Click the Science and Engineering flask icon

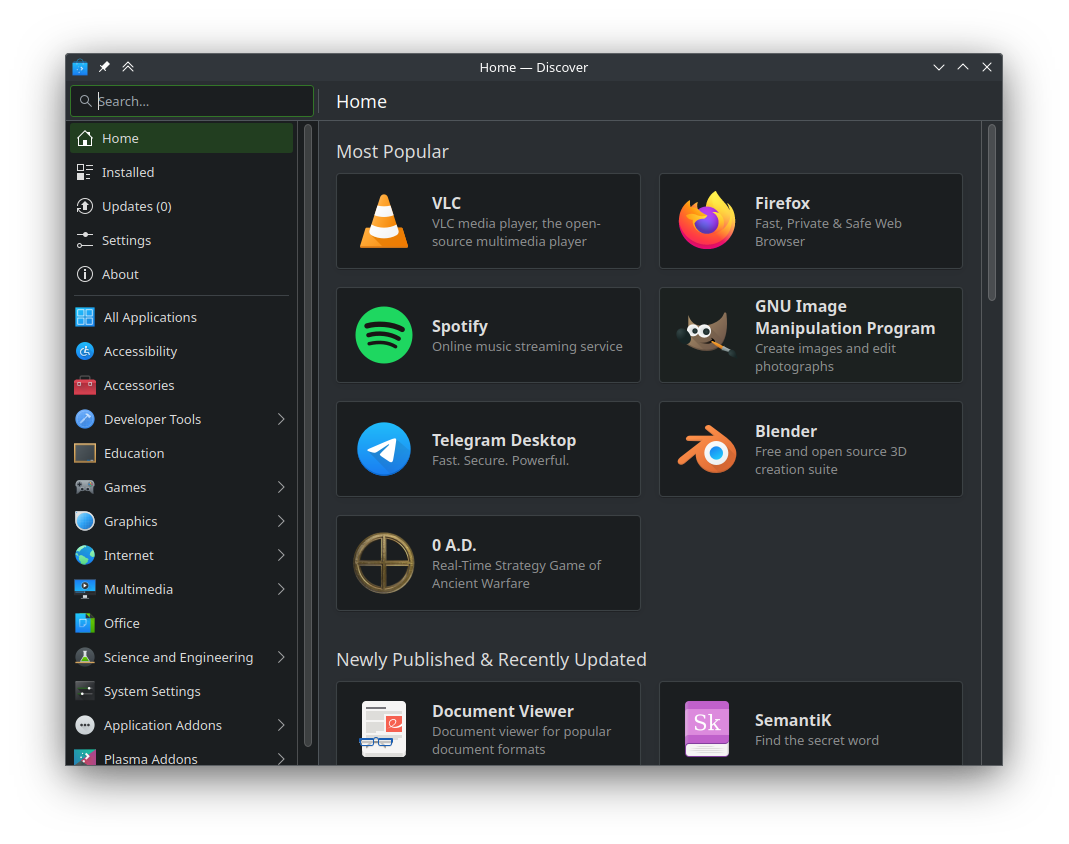pyautogui.click(x=85, y=657)
